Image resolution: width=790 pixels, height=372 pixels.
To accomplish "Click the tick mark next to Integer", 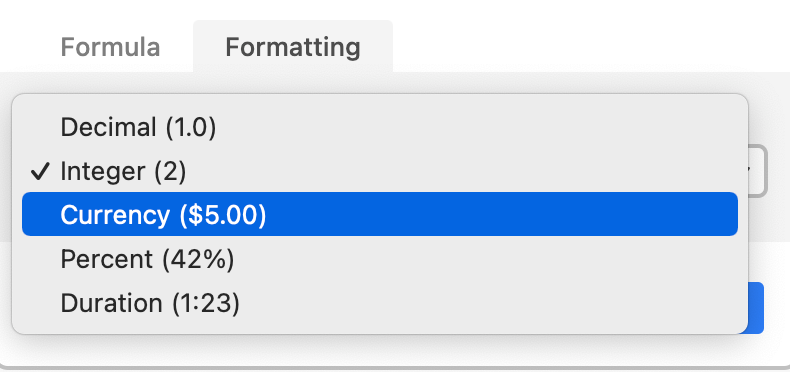I will [40, 171].
